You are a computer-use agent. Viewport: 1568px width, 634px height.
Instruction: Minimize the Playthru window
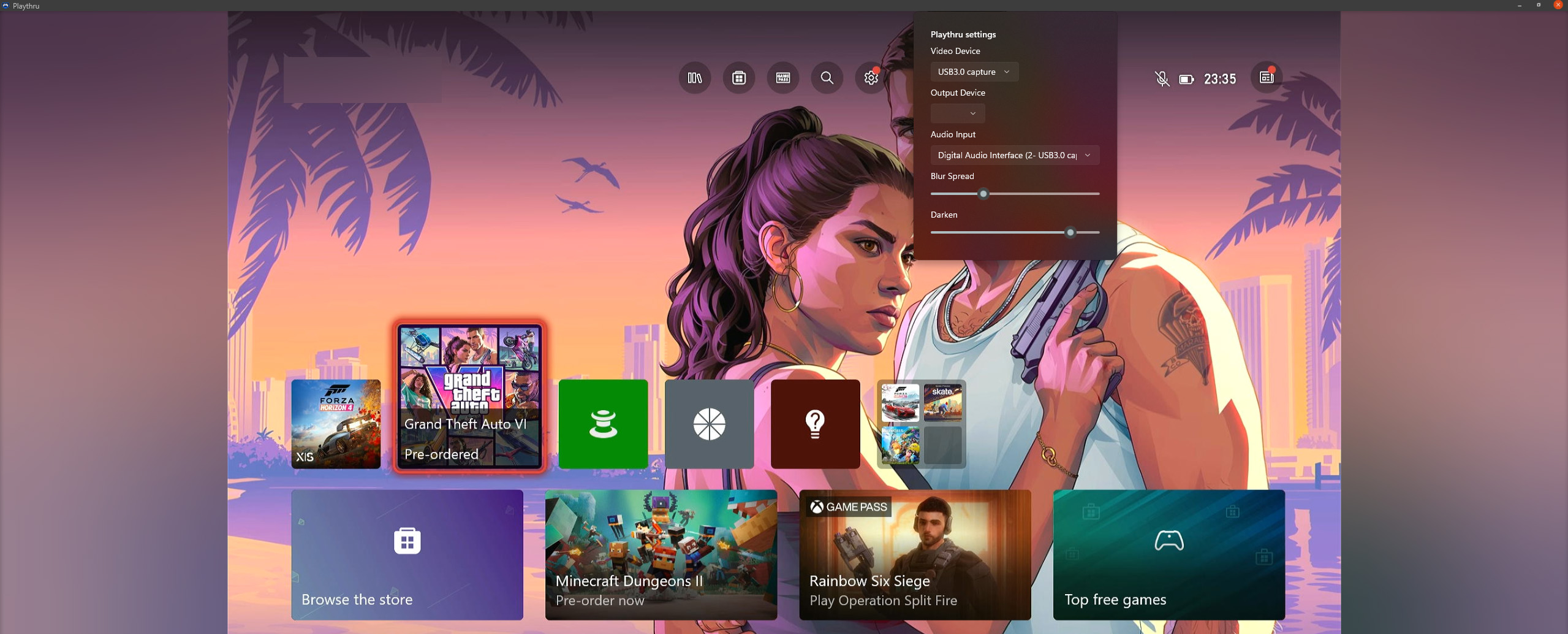(x=1519, y=6)
